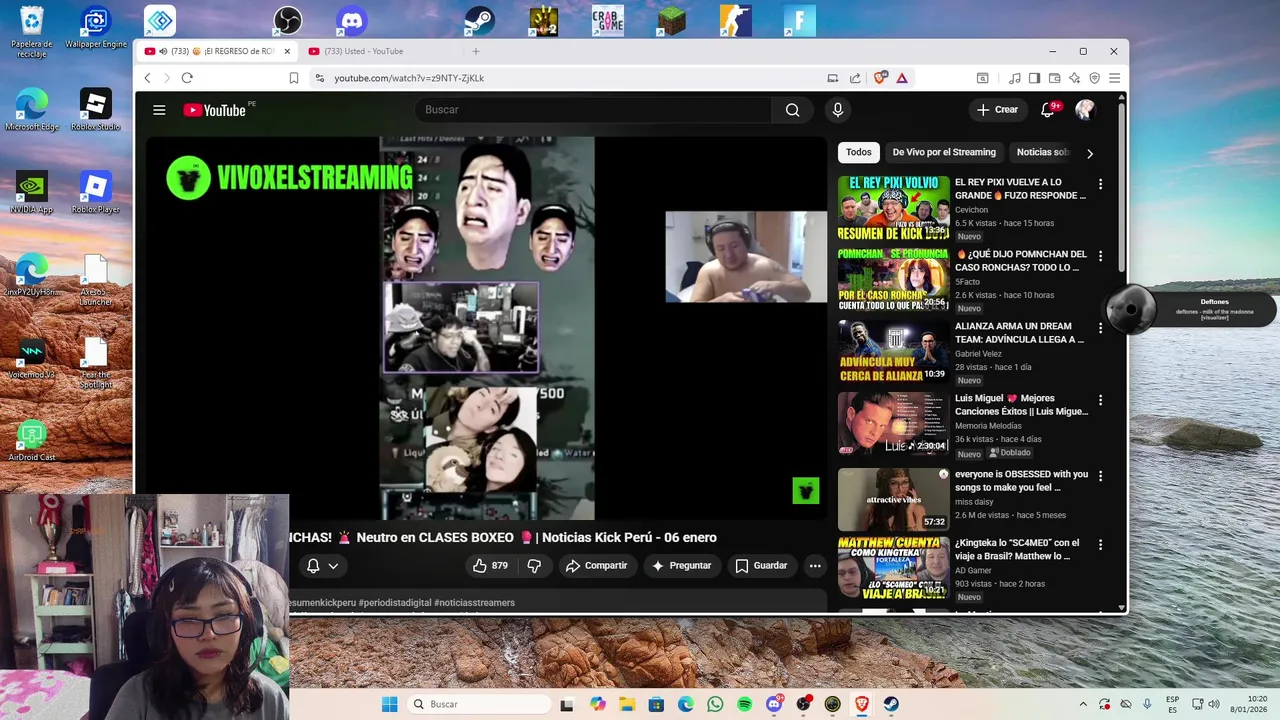Open more actions under the video
This screenshot has height=720, width=1280.
[815, 566]
